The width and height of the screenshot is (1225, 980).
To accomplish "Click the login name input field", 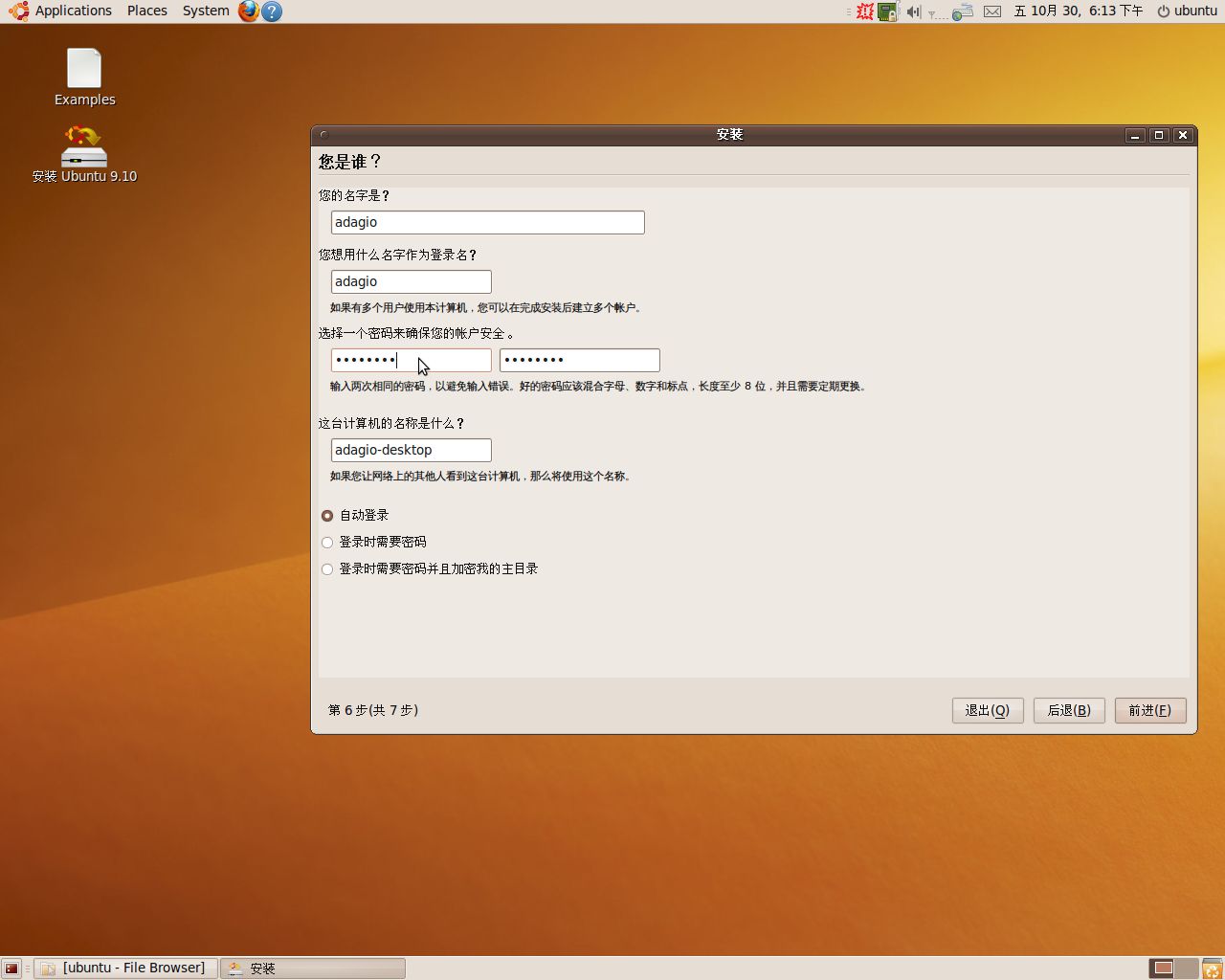I will [x=411, y=281].
